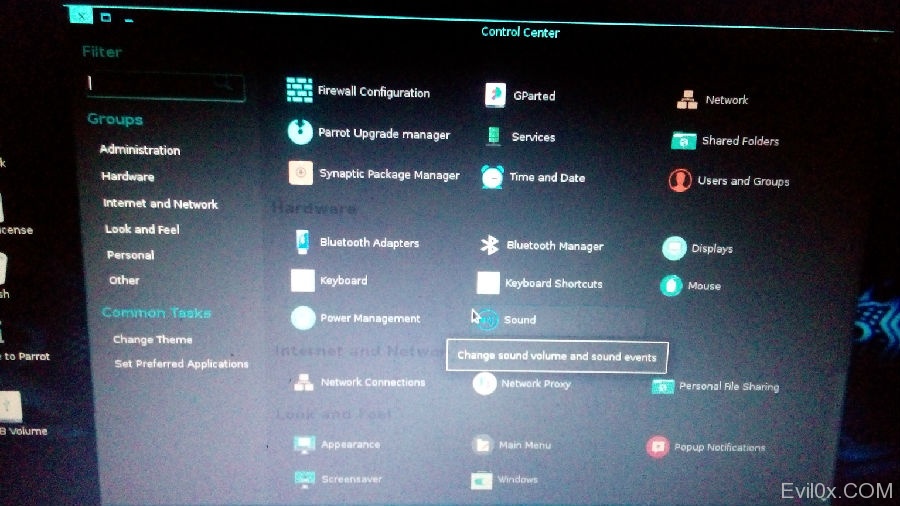Open Popup Notifications icon
The width and height of the screenshot is (900, 506).
point(658,446)
